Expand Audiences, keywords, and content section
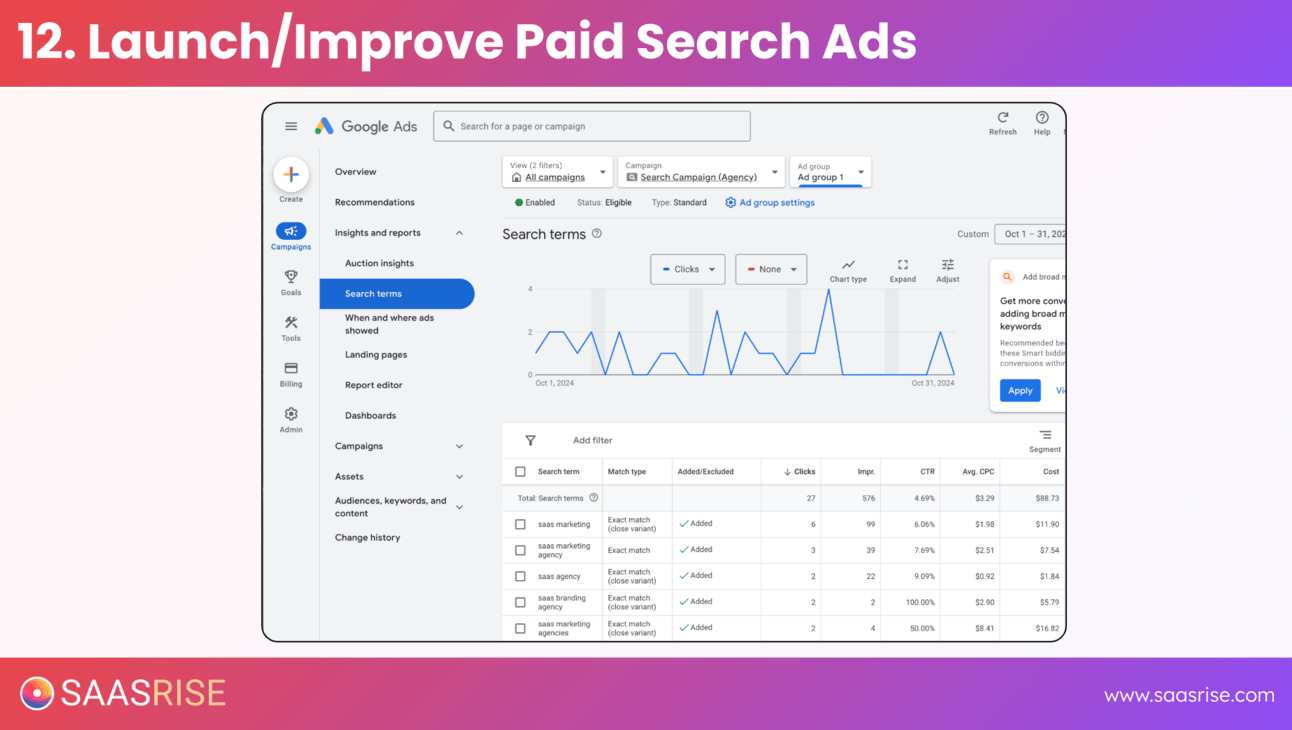The width and height of the screenshot is (1292, 730). [x=459, y=507]
